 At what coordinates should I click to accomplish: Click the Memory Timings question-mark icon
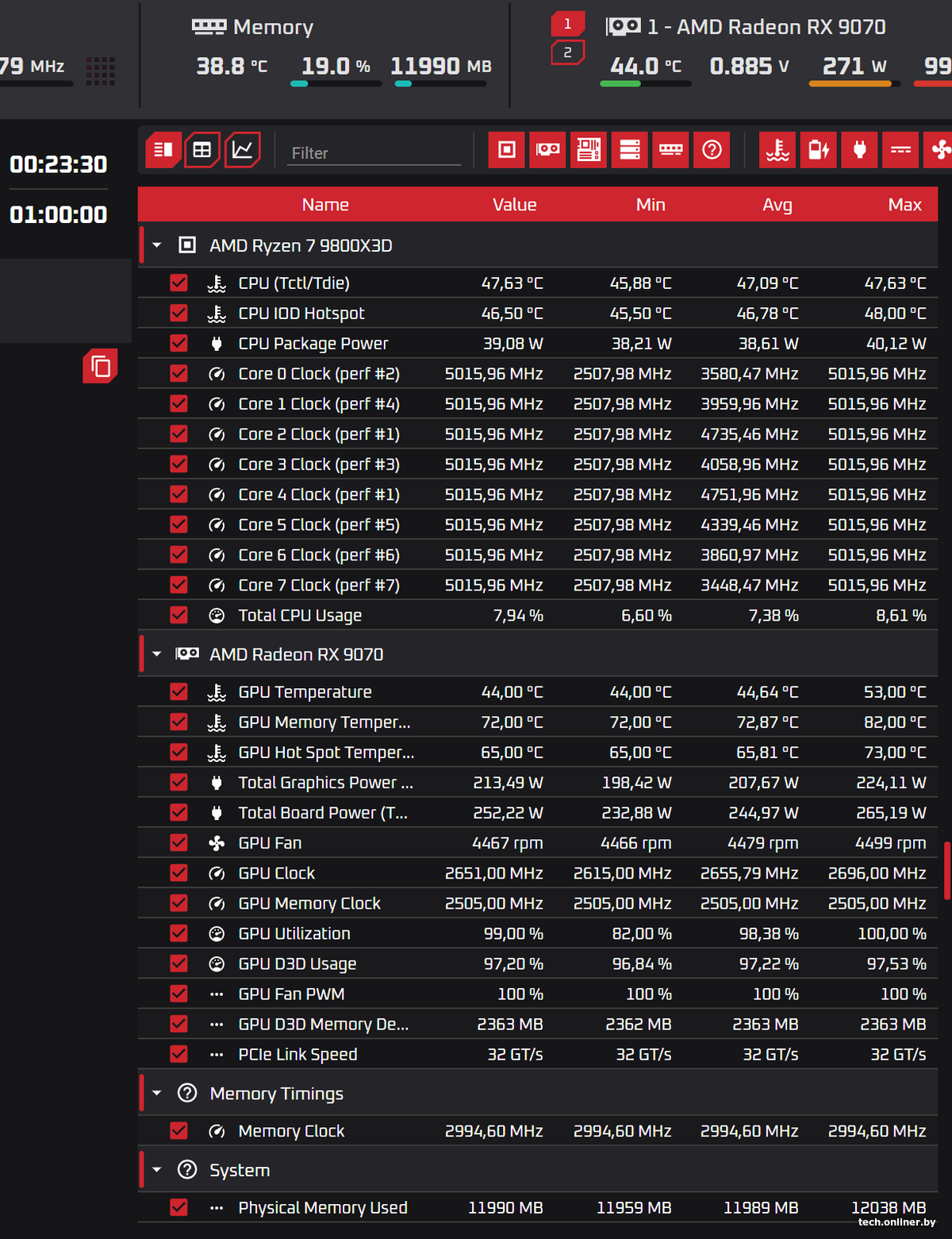click(187, 1093)
